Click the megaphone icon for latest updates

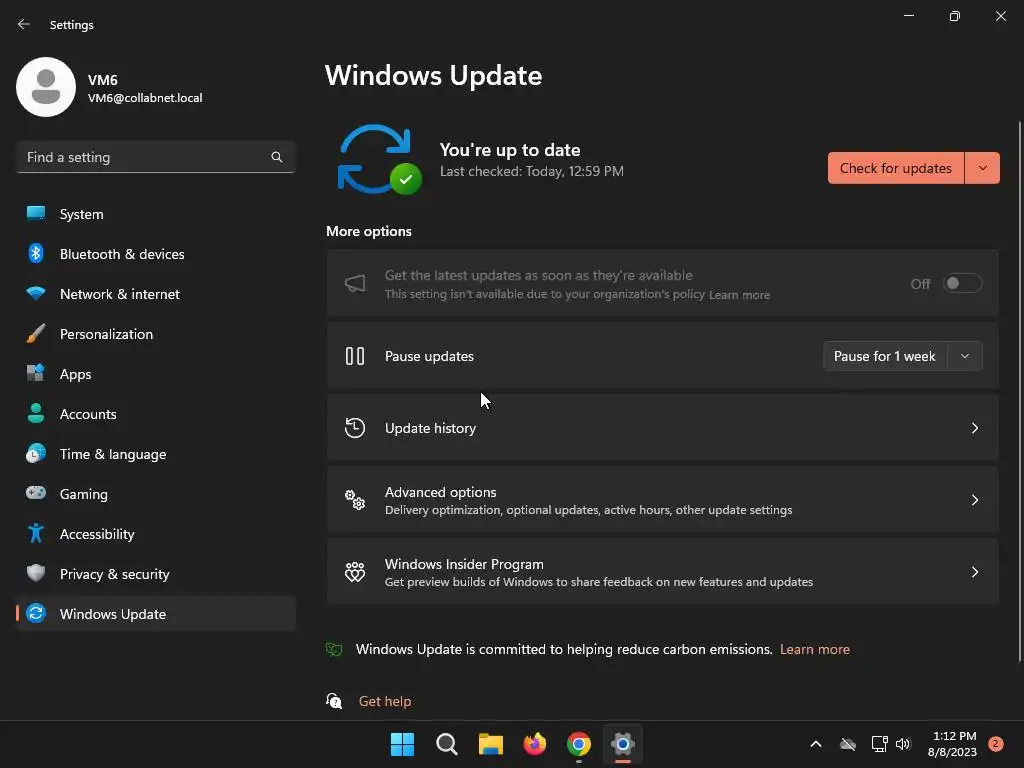(x=355, y=283)
